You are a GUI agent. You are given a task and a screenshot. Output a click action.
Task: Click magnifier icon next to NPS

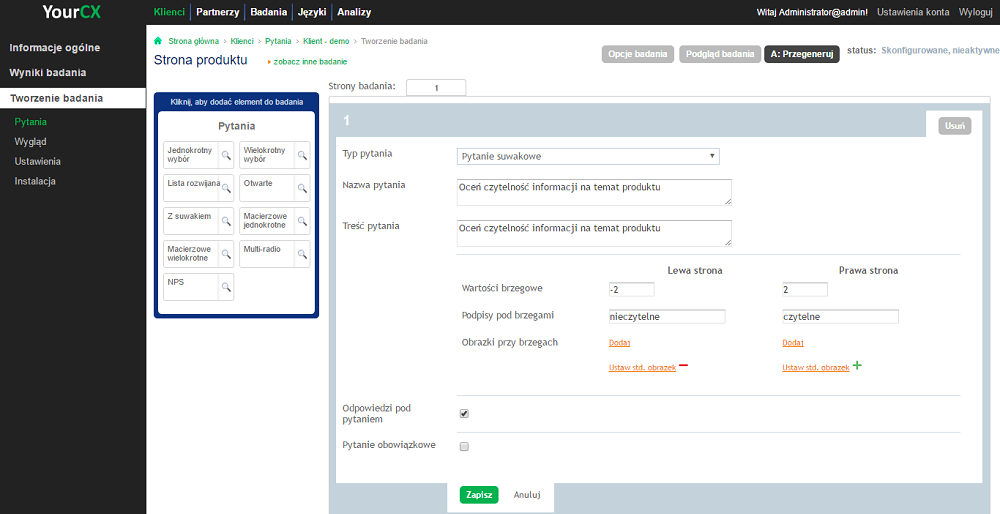pos(226,287)
